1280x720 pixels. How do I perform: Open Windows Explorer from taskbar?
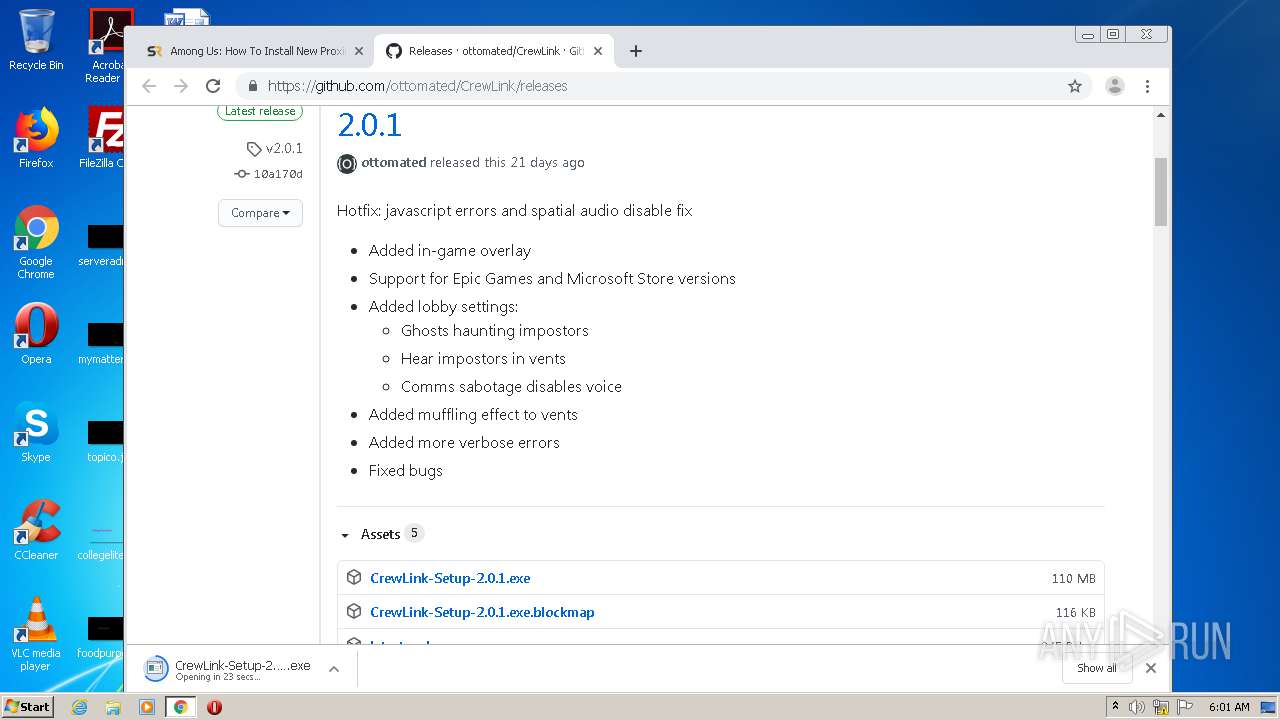(x=113, y=707)
